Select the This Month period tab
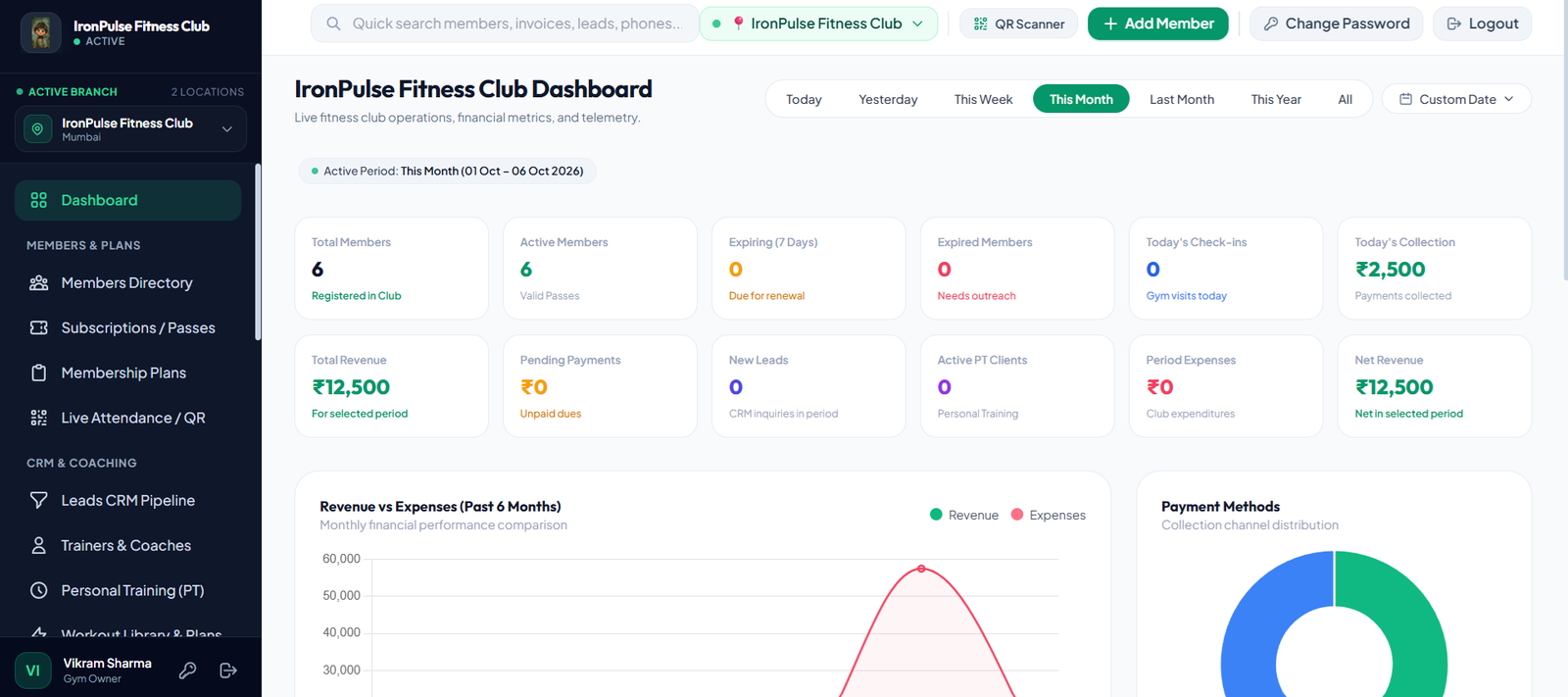The width and height of the screenshot is (1568, 697). 1081,99
